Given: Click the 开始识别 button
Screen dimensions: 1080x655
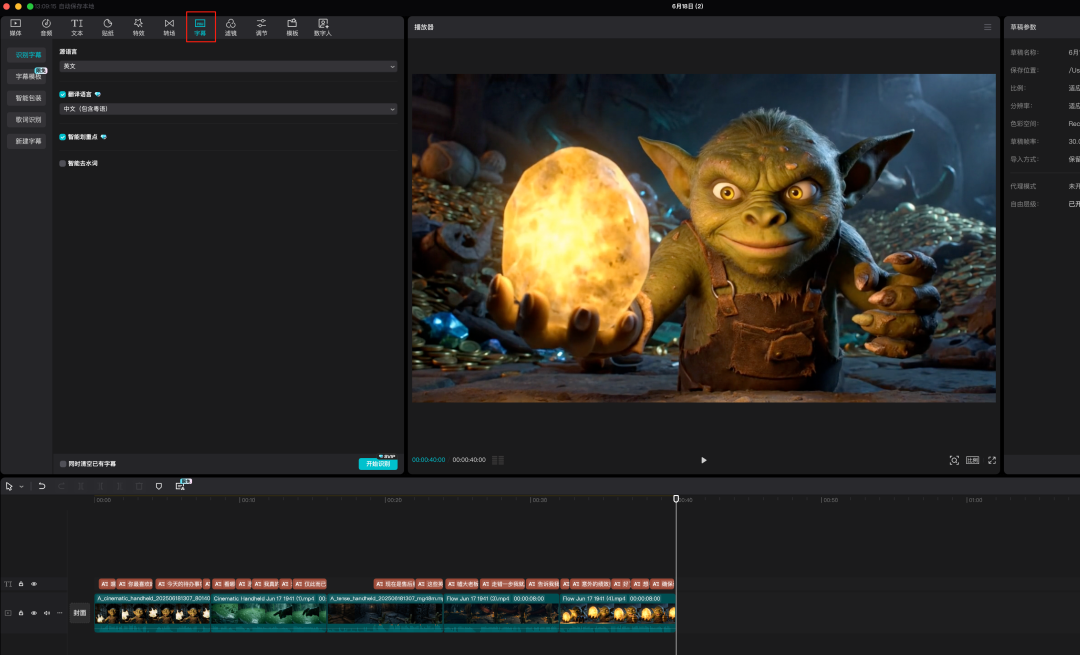Looking at the screenshot, I should [378, 464].
